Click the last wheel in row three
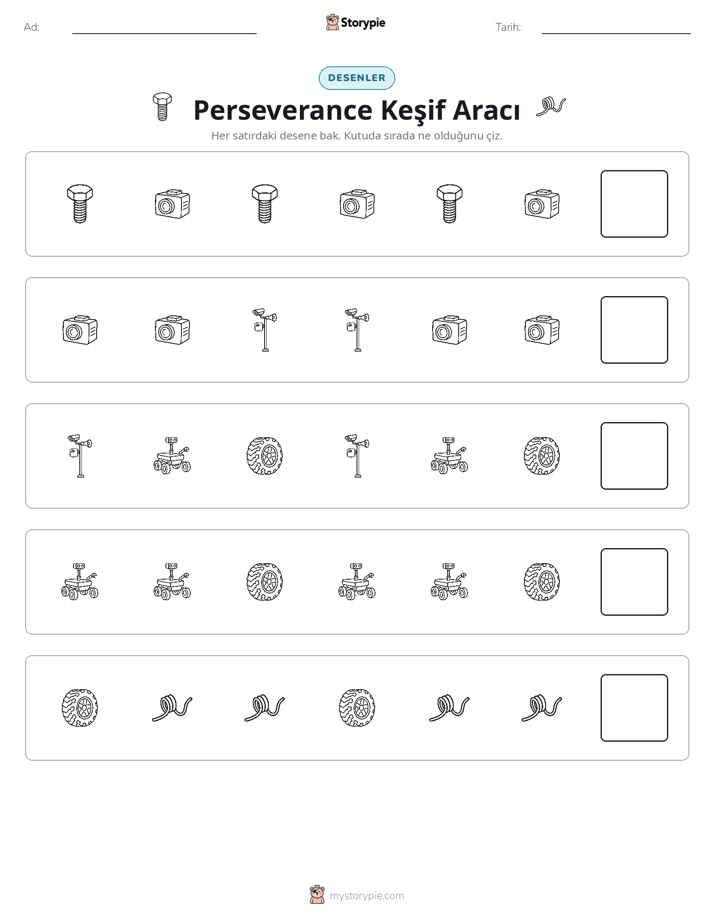Viewport: 714px width, 924px height. tap(542, 456)
